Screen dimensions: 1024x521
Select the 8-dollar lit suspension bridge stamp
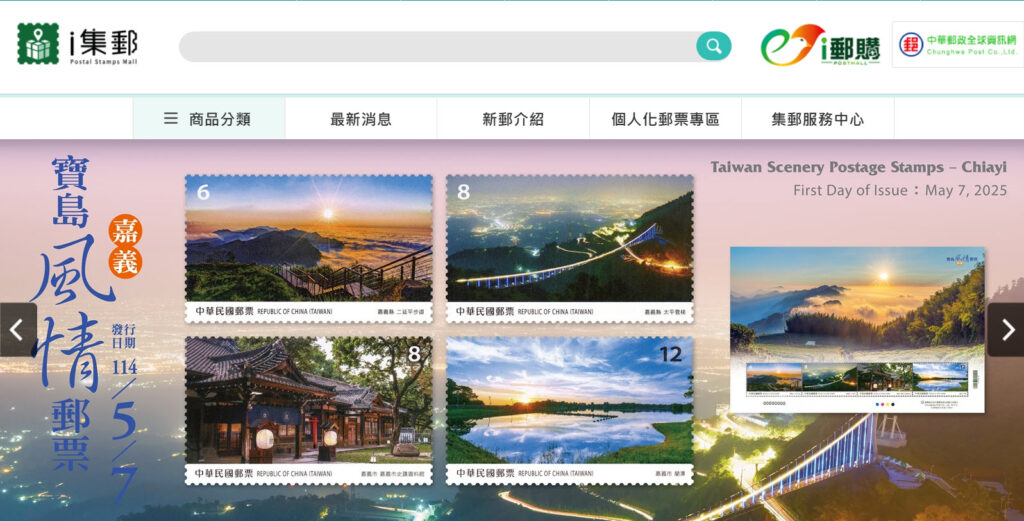click(569, 248)
